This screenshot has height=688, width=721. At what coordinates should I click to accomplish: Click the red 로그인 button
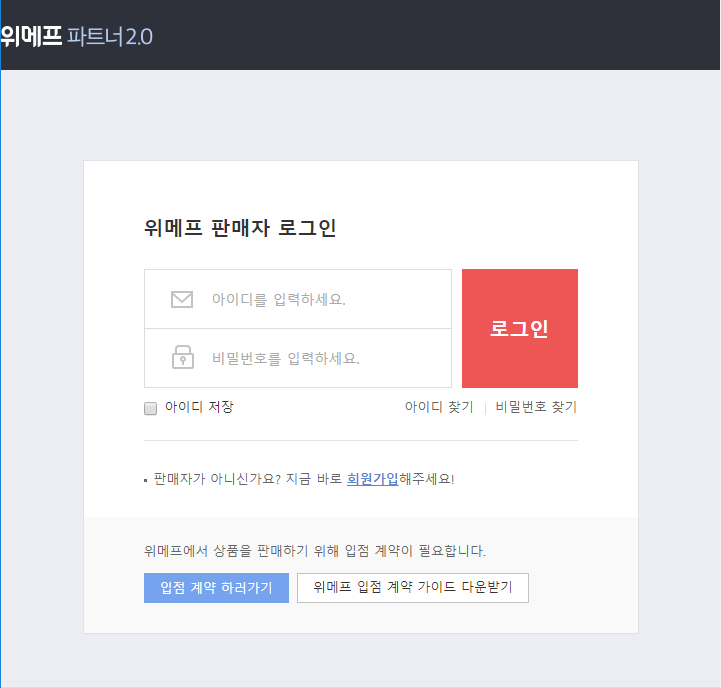(x=520, y=328)
